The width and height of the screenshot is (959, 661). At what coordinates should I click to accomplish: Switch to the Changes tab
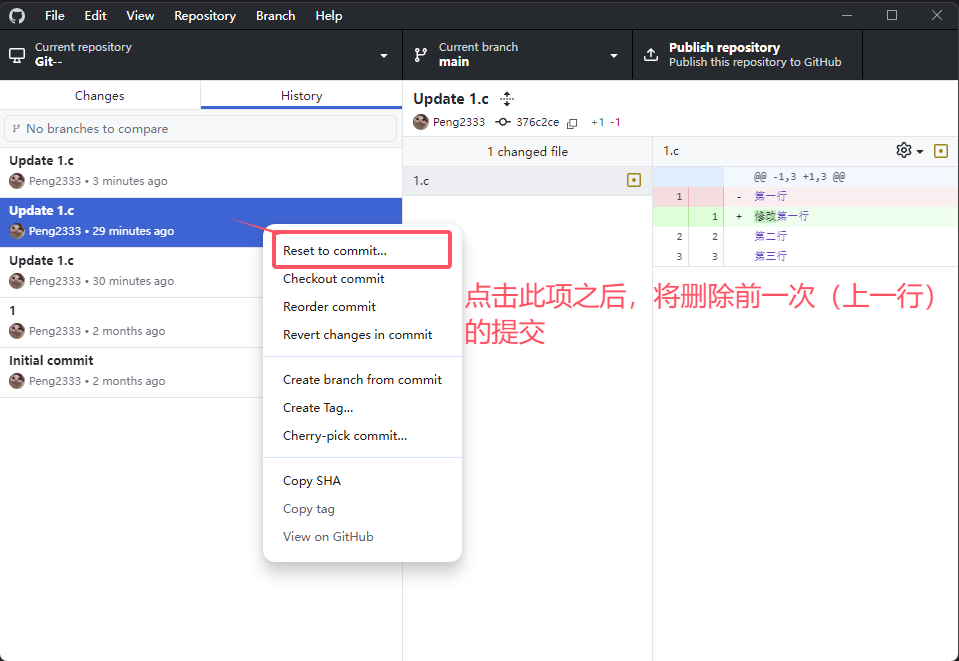pyautogui.click(x=100, y=96)
